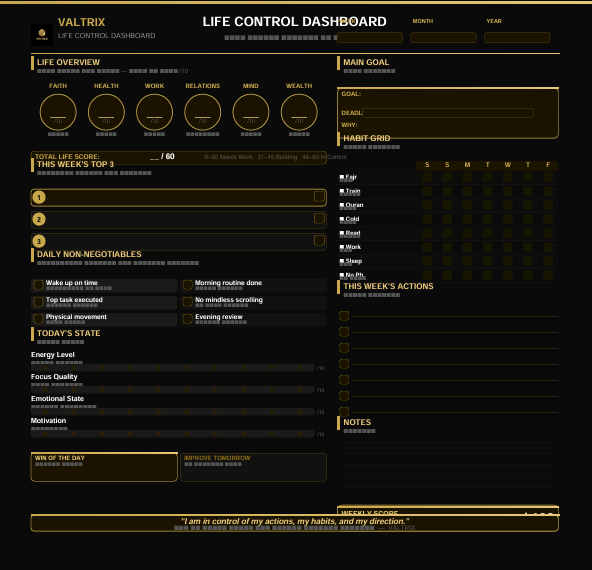592x570 pixels.
Task: Set the Energy Level slider
Action: [173, 368]
